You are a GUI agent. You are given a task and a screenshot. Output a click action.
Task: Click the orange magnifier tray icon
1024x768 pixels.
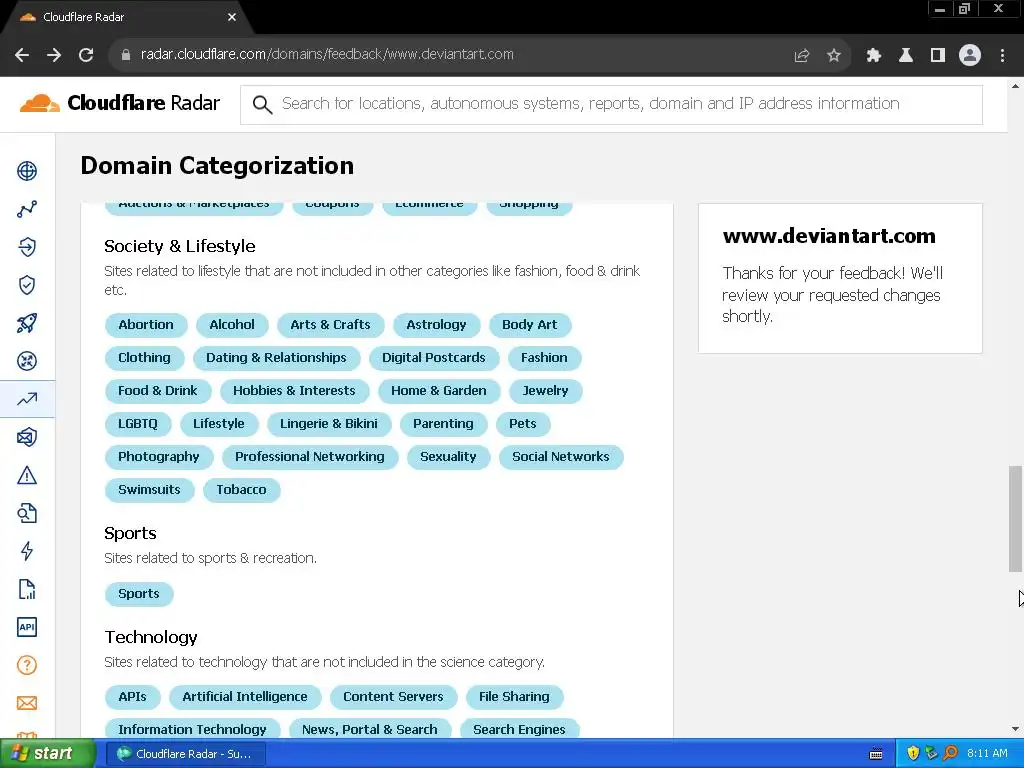tap(950, 754)
